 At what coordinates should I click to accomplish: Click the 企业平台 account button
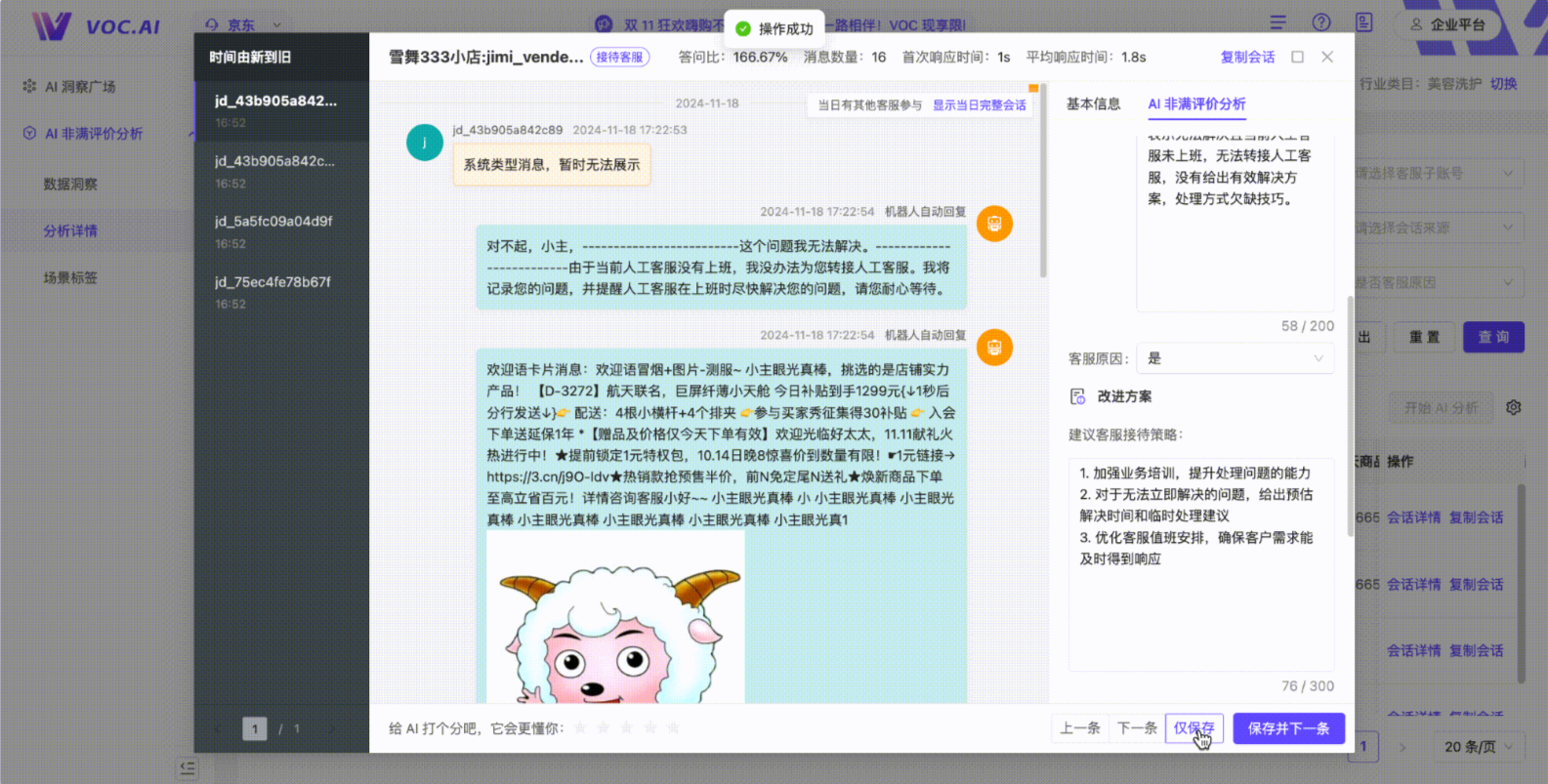pyautogui.click(x=1449, y=24)
